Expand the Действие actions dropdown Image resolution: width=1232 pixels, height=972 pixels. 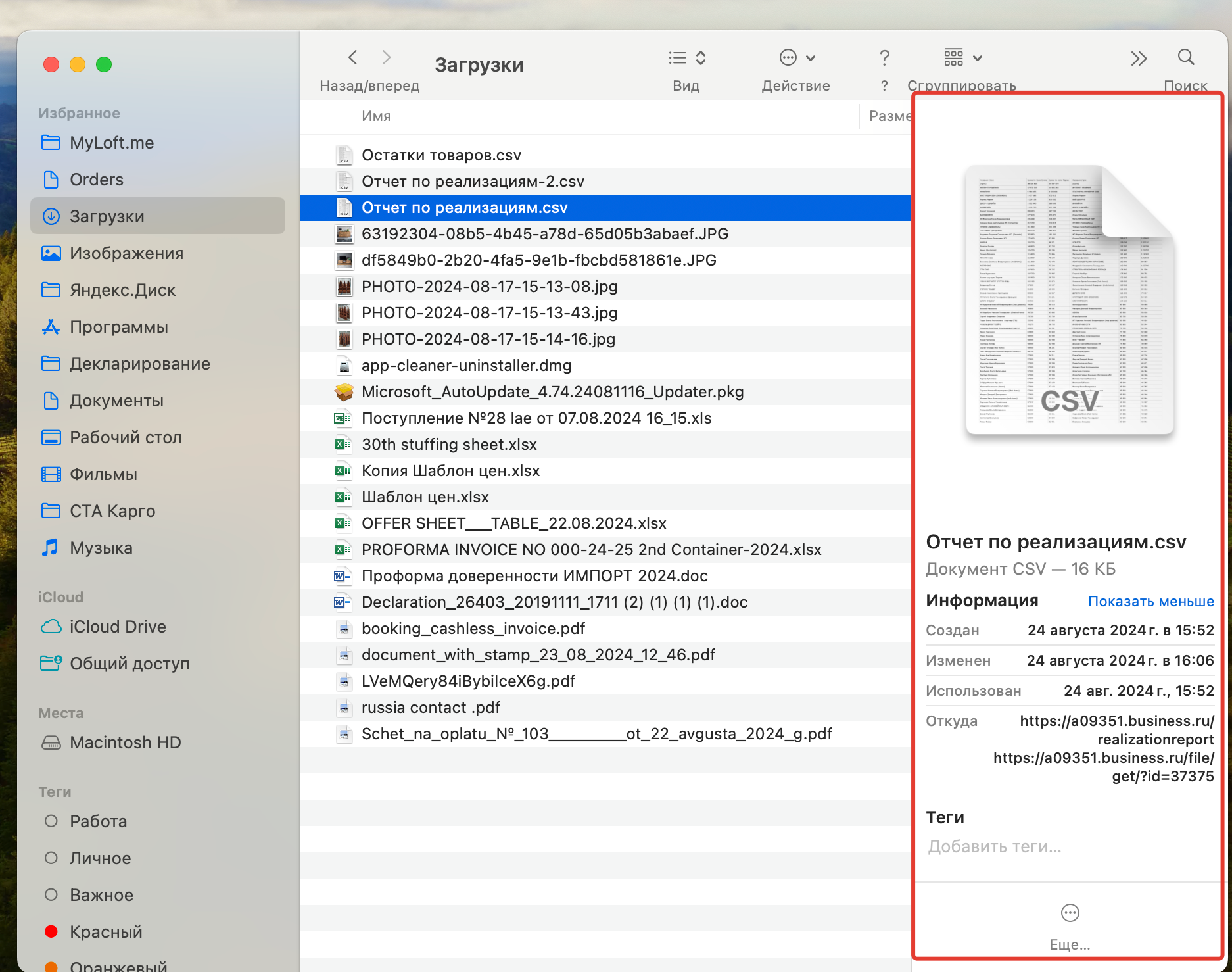[796, 58]
